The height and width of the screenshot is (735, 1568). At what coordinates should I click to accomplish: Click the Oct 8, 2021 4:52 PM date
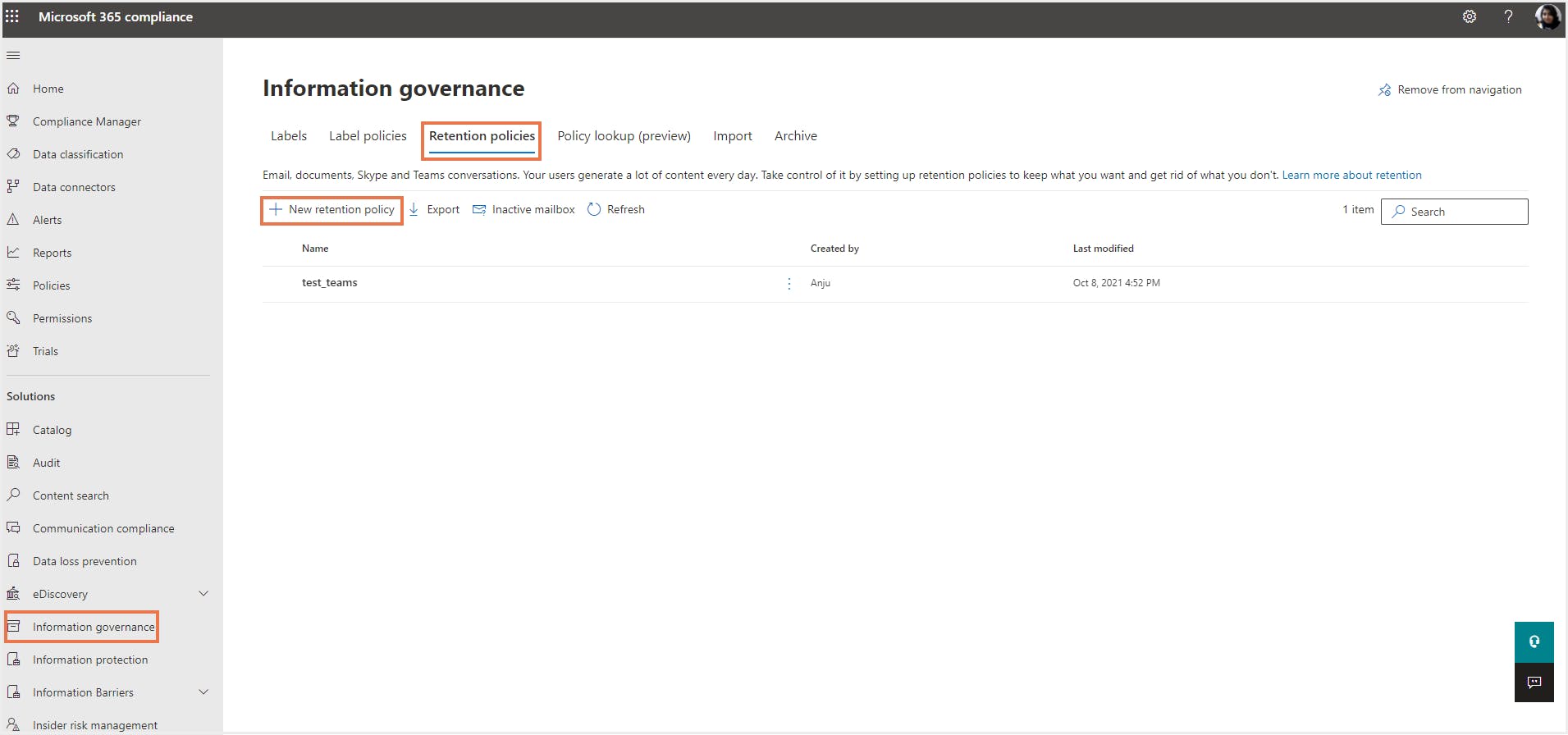[1117, 283]
